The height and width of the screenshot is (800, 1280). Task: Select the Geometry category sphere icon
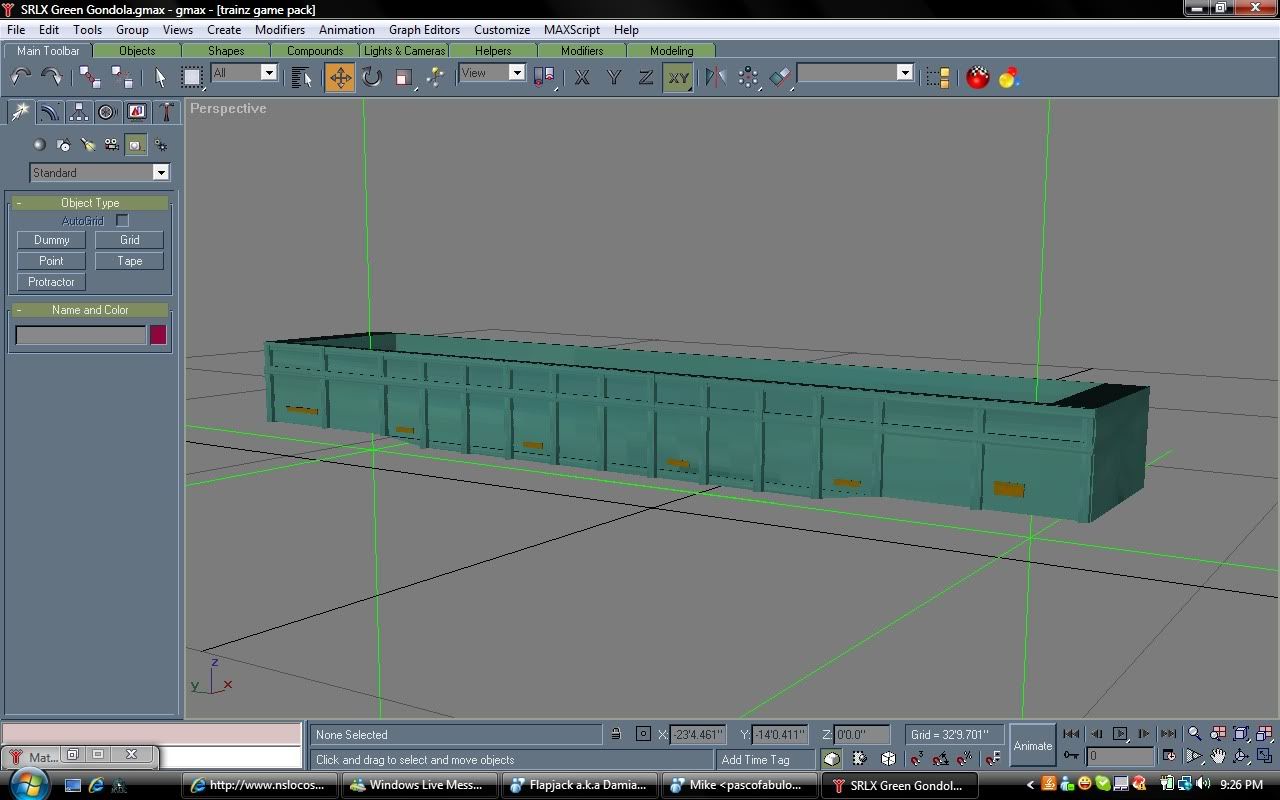point(40,145)
